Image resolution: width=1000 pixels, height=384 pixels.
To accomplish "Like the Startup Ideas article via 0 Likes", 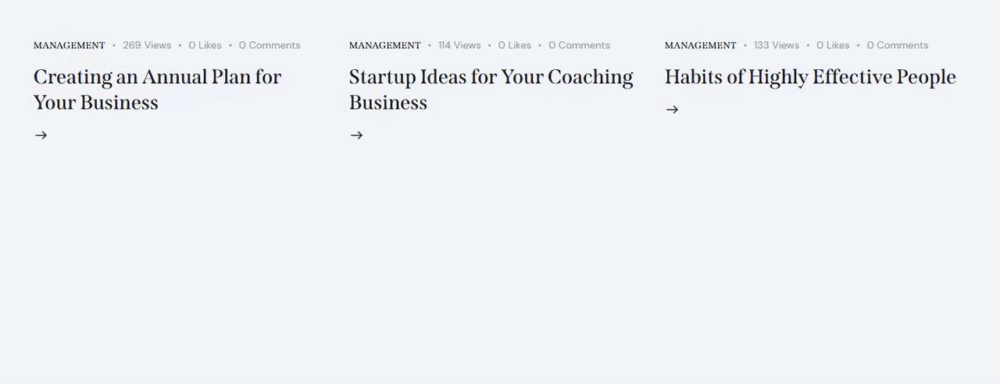I will [x=515, y=45].
